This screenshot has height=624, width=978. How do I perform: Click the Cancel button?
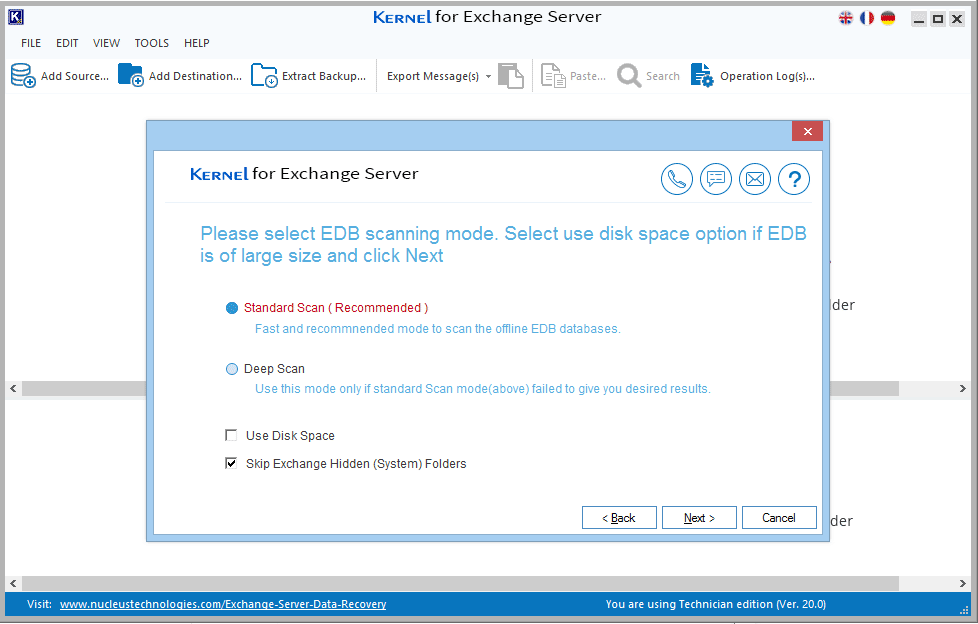coord(779,517)
